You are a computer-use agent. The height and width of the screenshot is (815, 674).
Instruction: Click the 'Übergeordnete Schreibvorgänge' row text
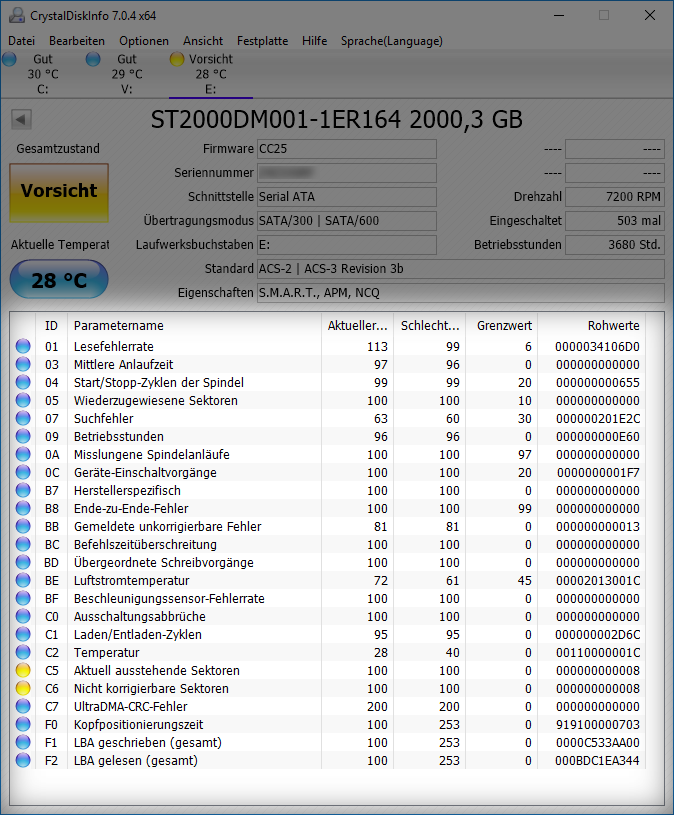(x=164, y=562)
